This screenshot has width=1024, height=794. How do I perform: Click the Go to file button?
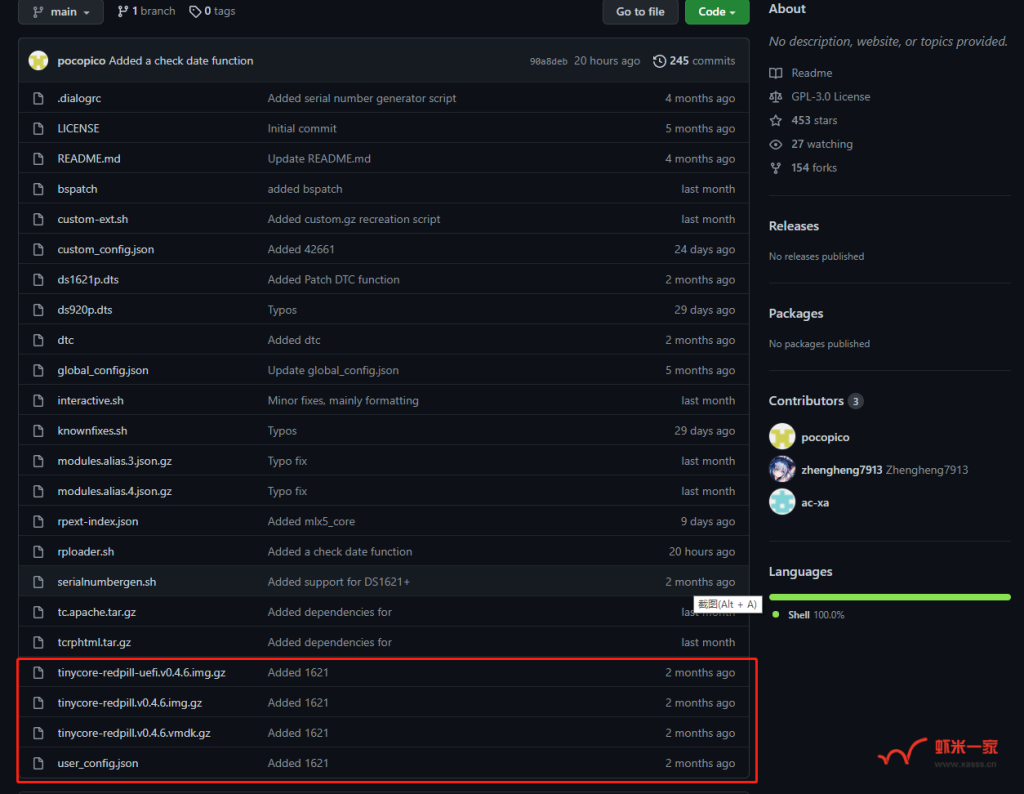click(640, 11)
